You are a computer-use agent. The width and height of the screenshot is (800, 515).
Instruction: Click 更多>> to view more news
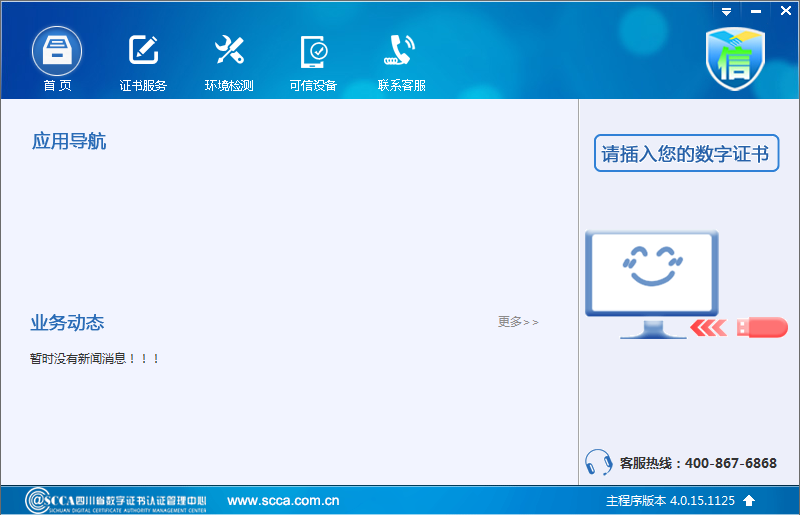[518, 322]
